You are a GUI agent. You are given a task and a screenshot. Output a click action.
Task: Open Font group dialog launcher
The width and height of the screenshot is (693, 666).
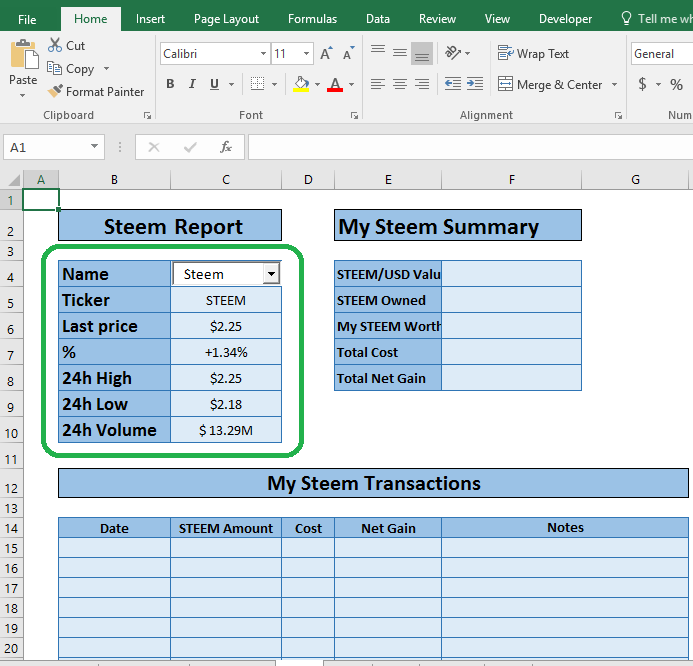pyautogui.click(x=354, y=116)
